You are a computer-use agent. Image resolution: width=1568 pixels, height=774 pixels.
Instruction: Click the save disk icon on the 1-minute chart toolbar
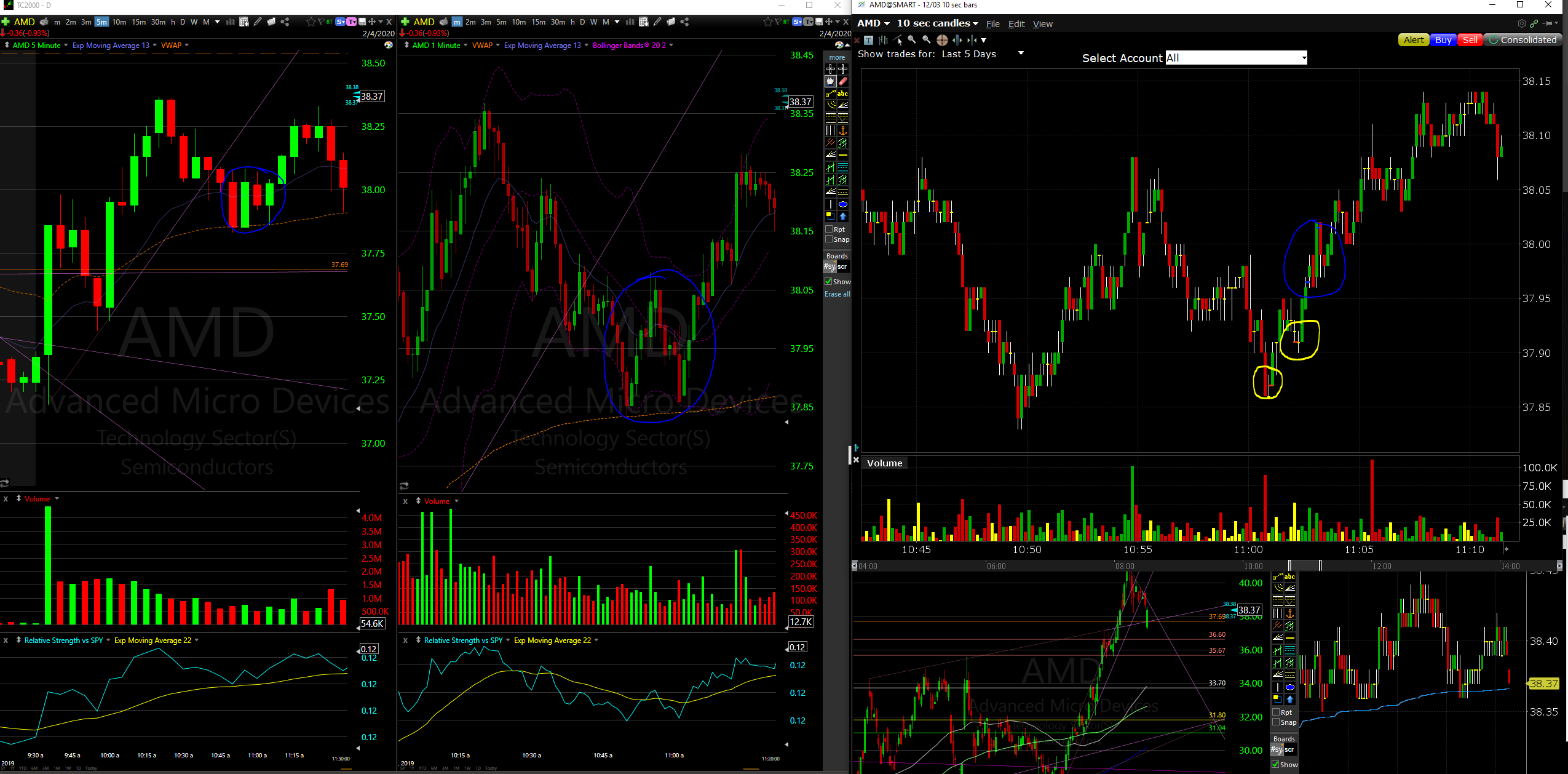coord(818,22)
